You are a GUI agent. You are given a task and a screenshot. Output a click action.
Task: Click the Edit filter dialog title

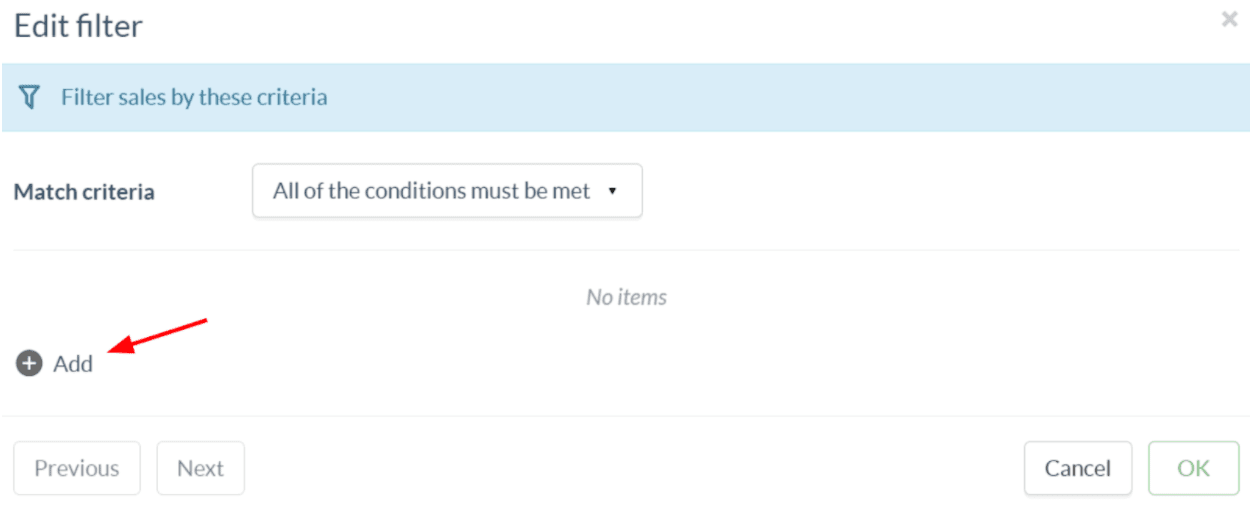78,26
